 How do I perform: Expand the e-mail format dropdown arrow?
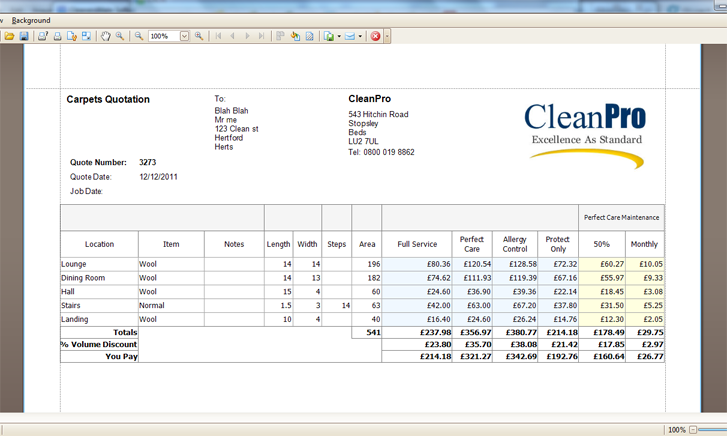tap(360, 36)
